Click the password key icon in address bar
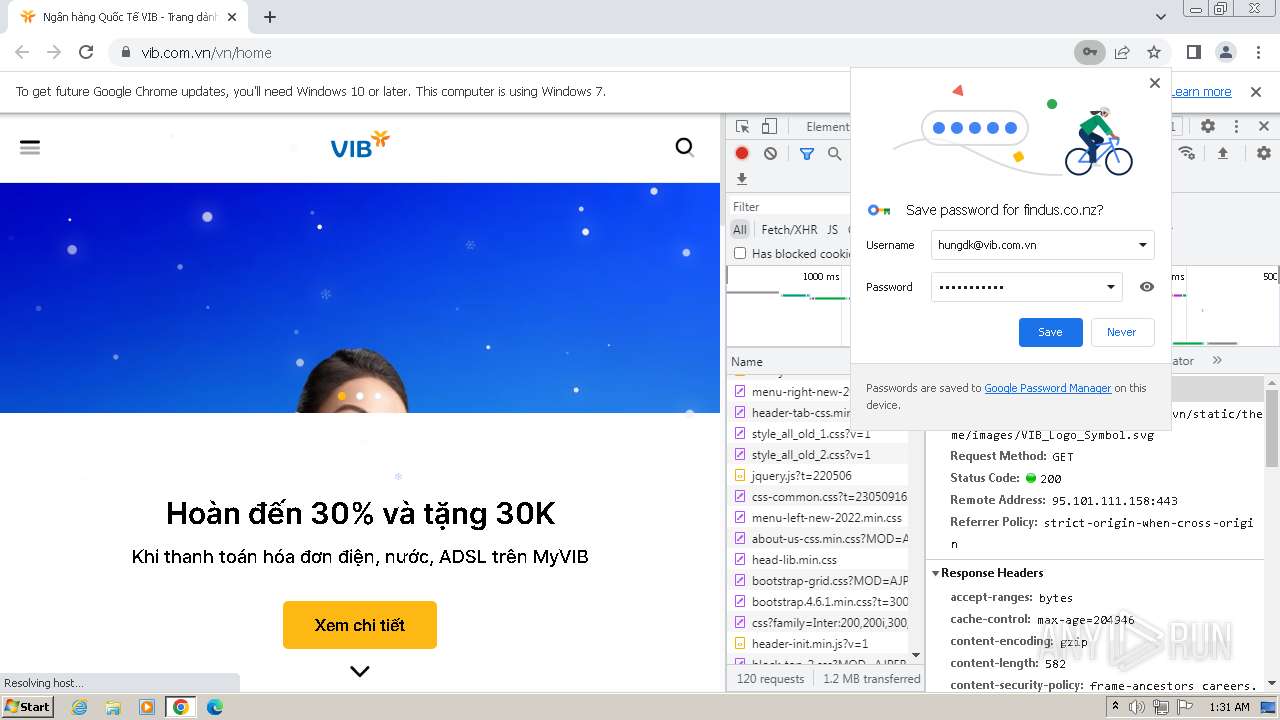 pos(1090,52)
